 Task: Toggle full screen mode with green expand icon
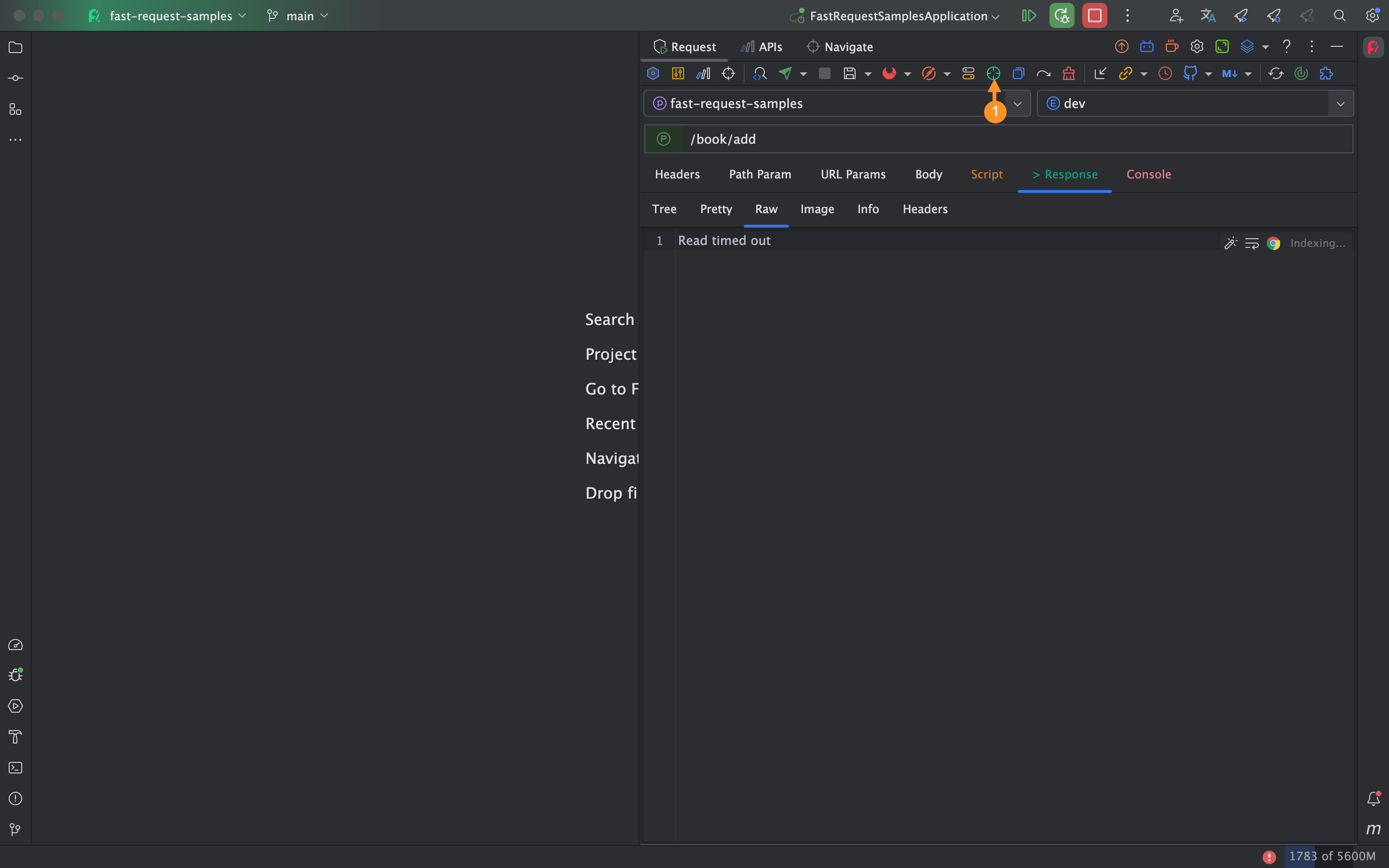pos(1222,46)
